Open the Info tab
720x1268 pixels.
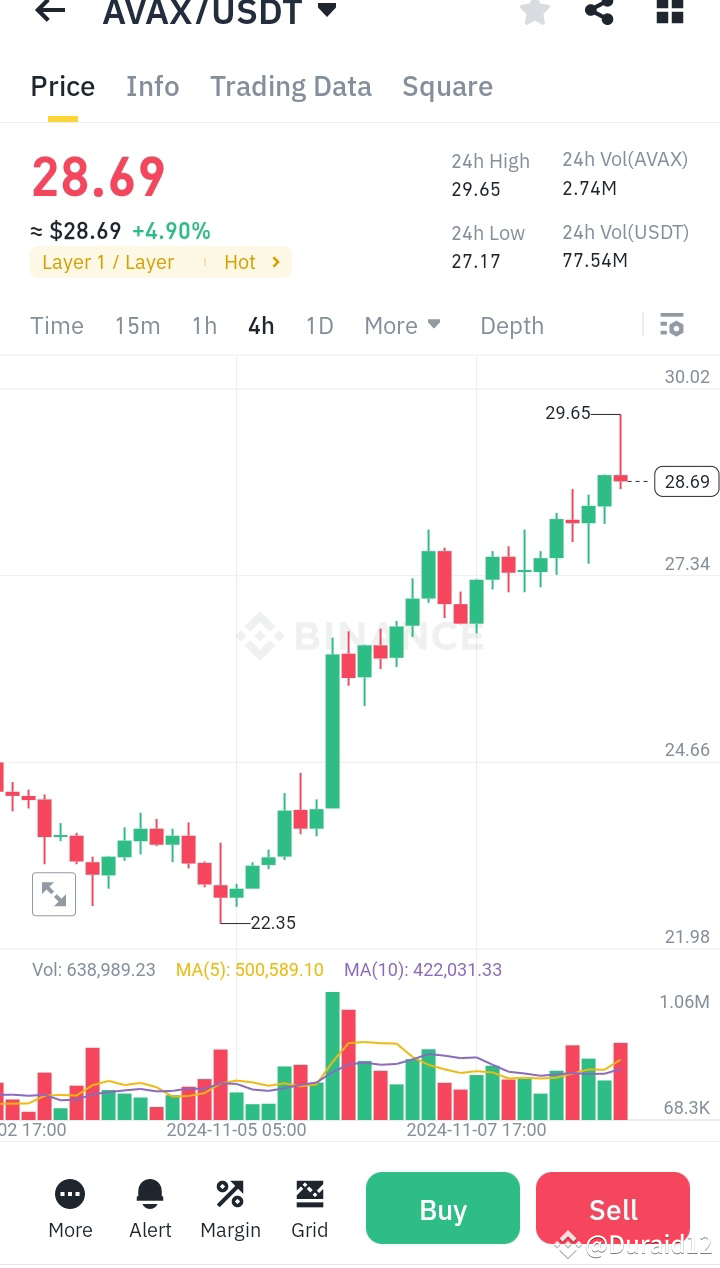[152, 86]
